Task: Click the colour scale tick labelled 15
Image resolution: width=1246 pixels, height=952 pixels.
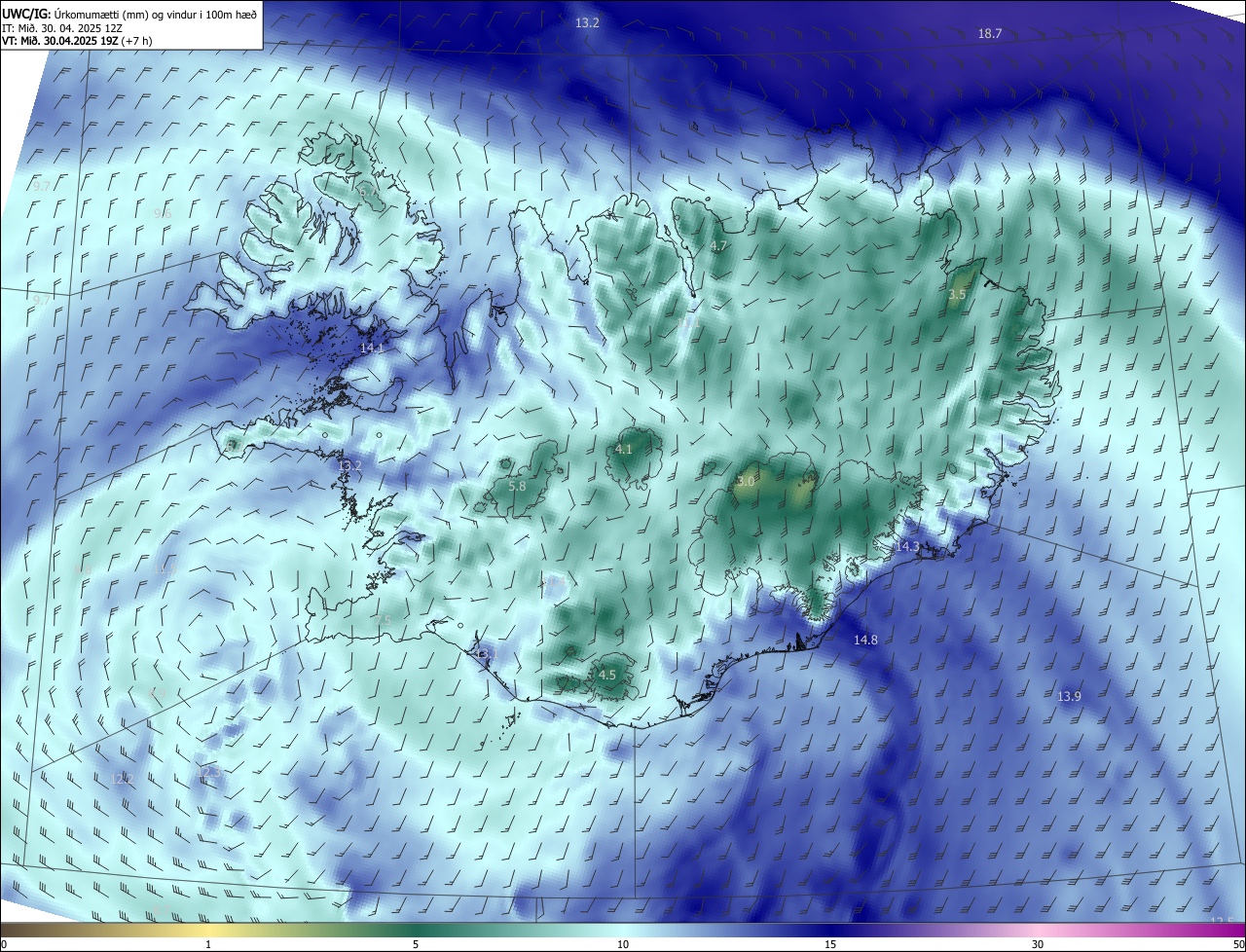Action: click(x=830, y=944)
